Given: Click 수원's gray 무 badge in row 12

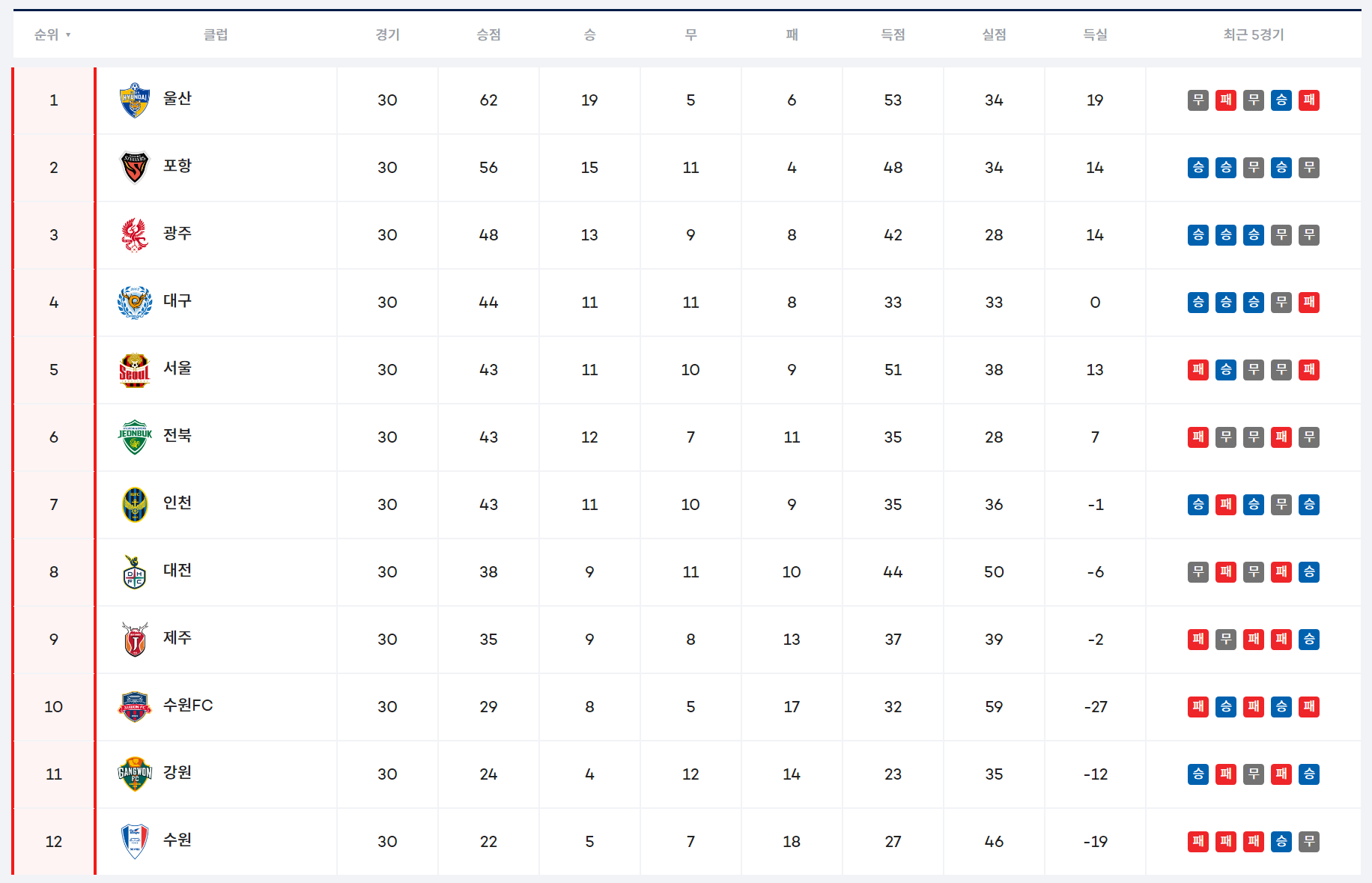Looking at the screenshot, I should coord(1309,842).
